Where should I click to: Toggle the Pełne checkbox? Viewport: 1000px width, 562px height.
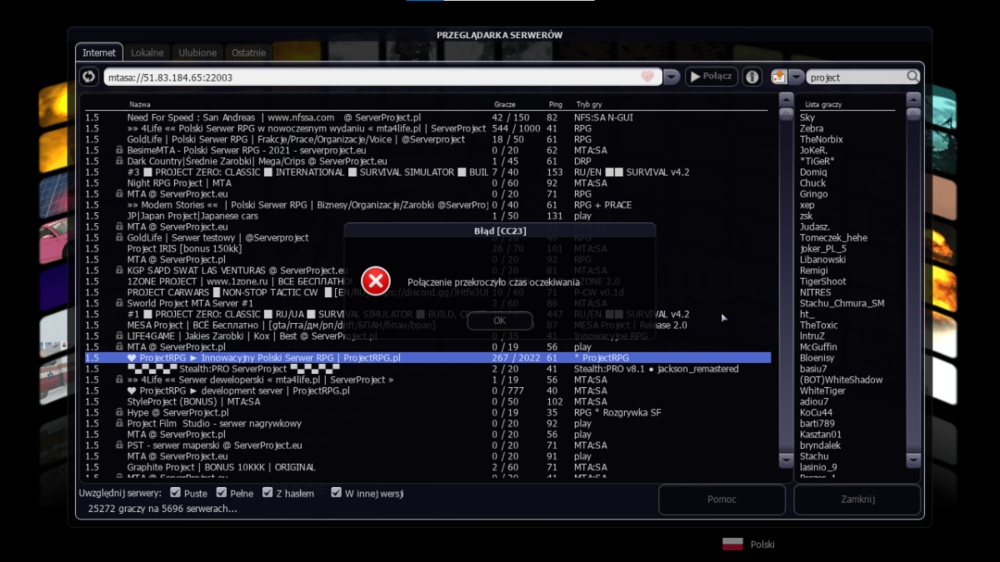tap(221, 492)
